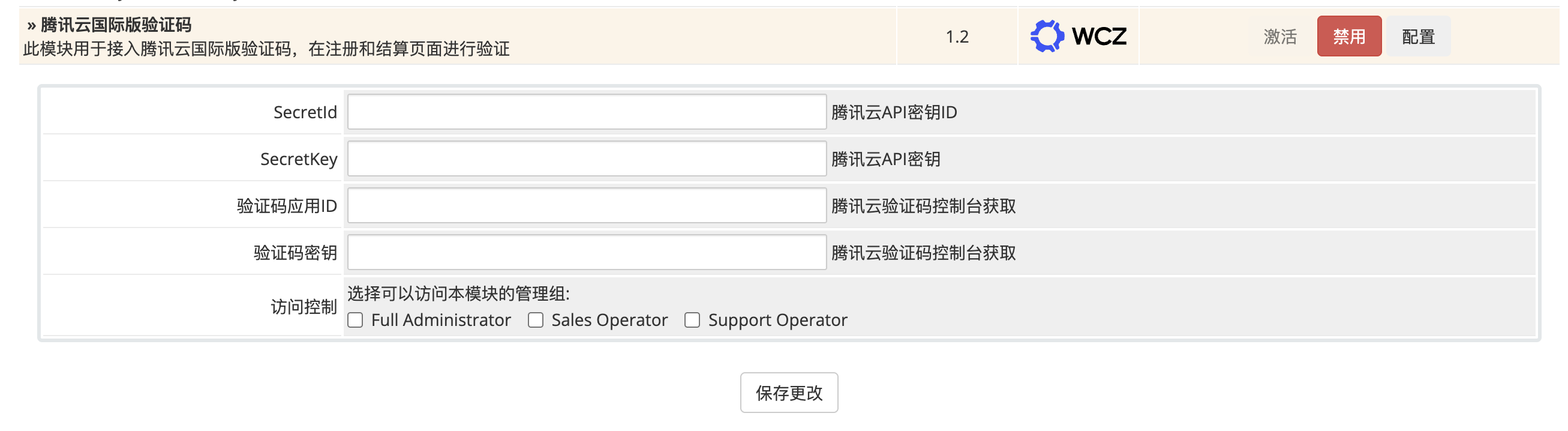Click into the SecretKey text box
Screen dimensions: 1568x431
(x=586, y=159)
